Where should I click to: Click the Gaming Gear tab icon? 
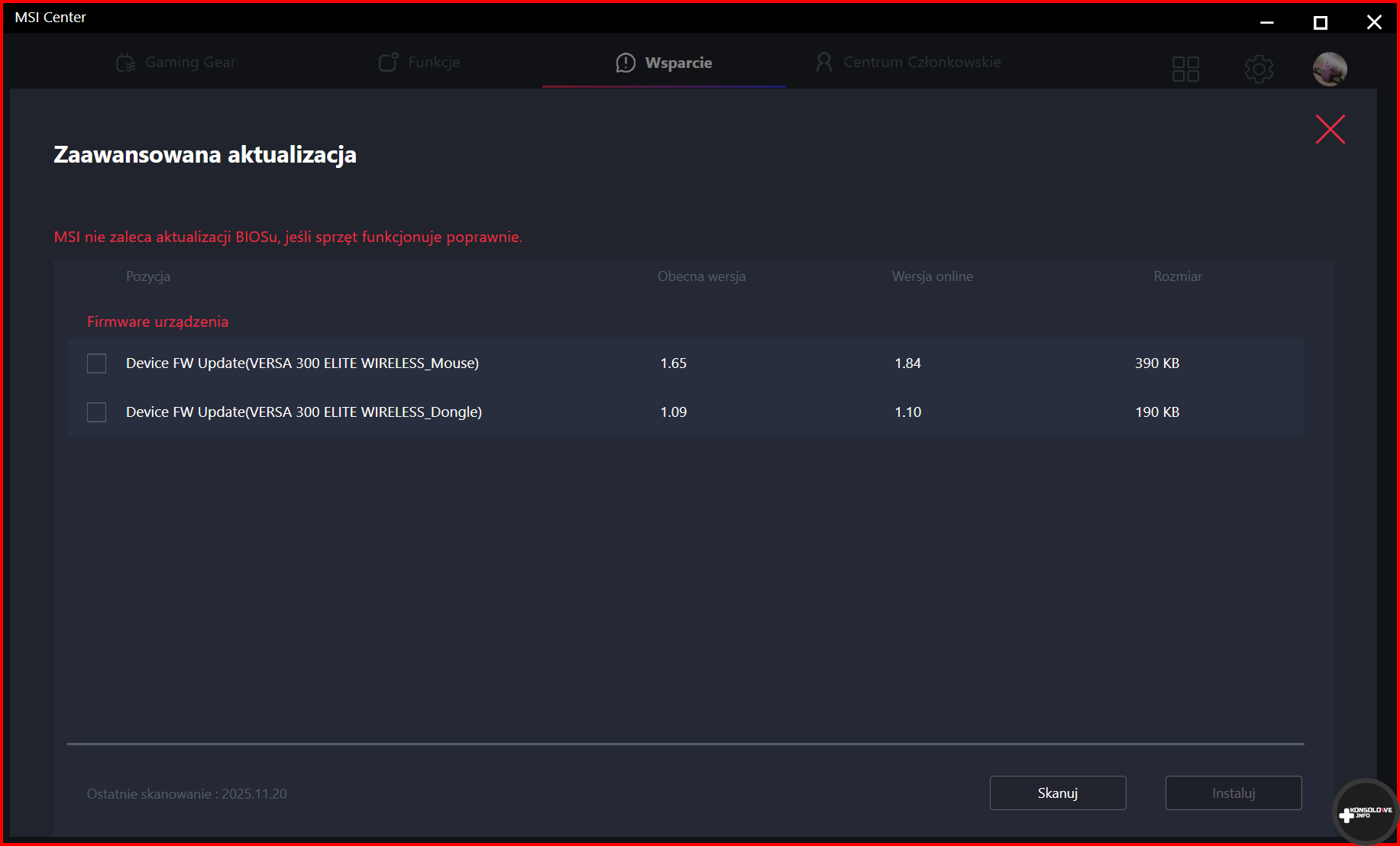coord(125,63)
